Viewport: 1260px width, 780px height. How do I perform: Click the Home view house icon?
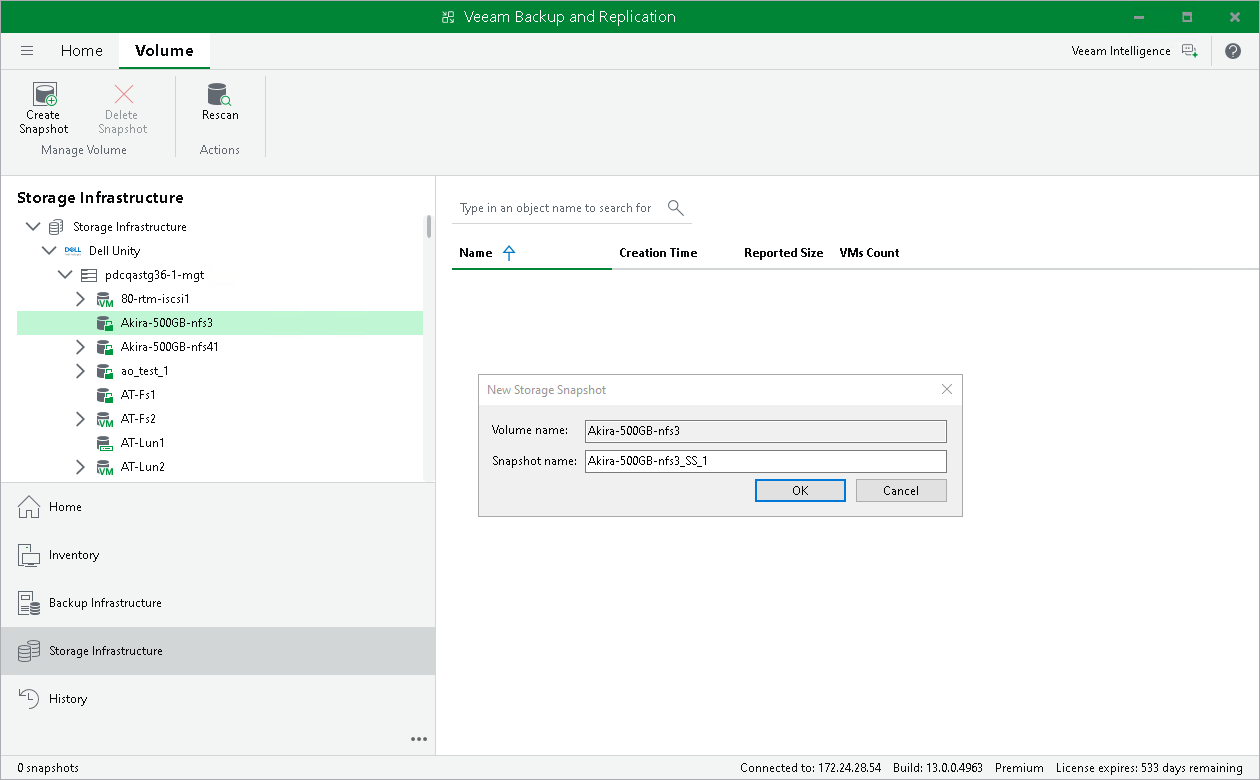tap(30, 507)
